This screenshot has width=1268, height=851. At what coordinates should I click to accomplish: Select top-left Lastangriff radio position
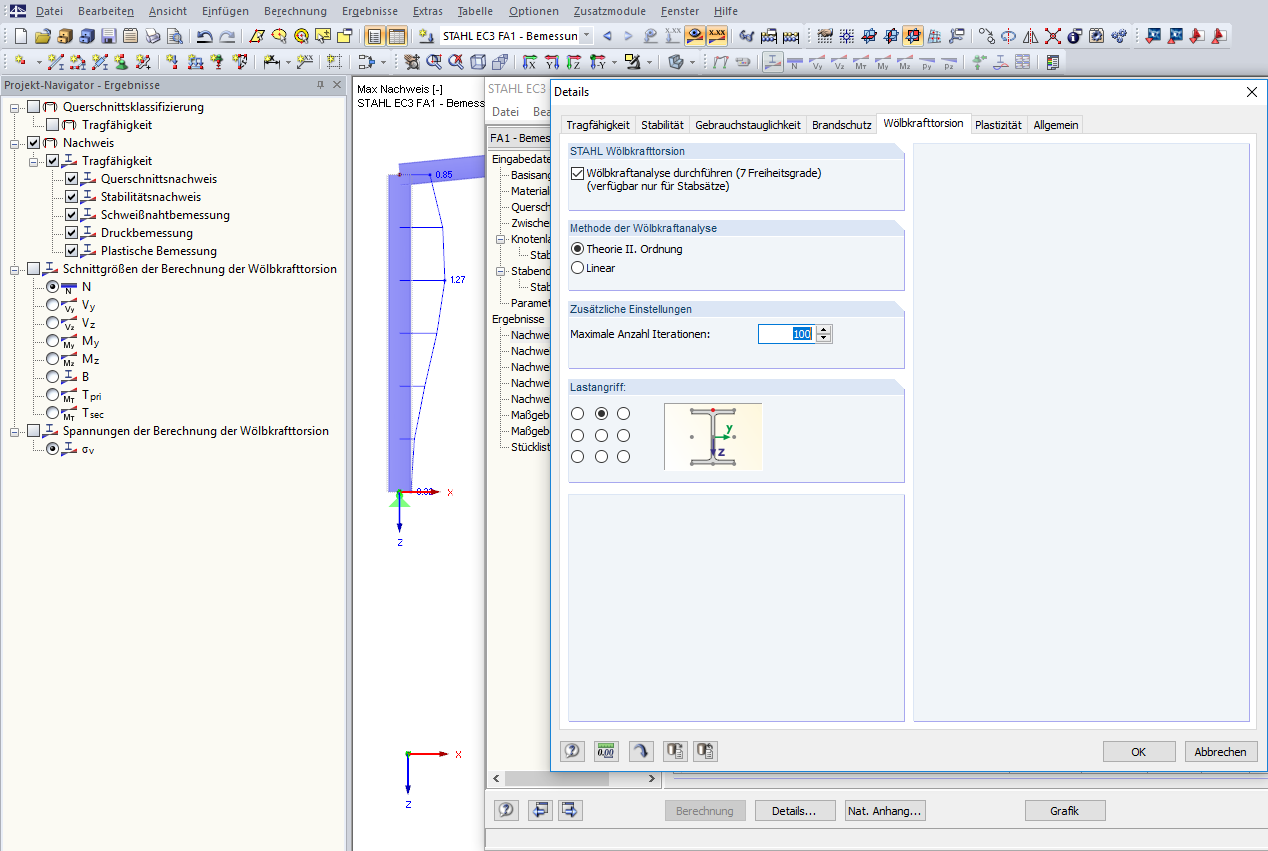[577, 413]
